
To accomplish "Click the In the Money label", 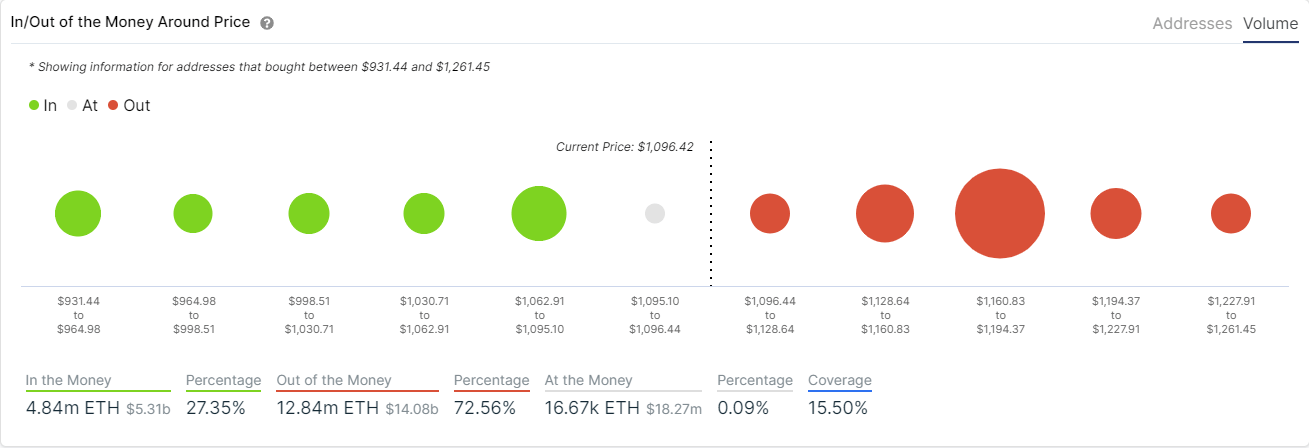I will pos(69,380).
